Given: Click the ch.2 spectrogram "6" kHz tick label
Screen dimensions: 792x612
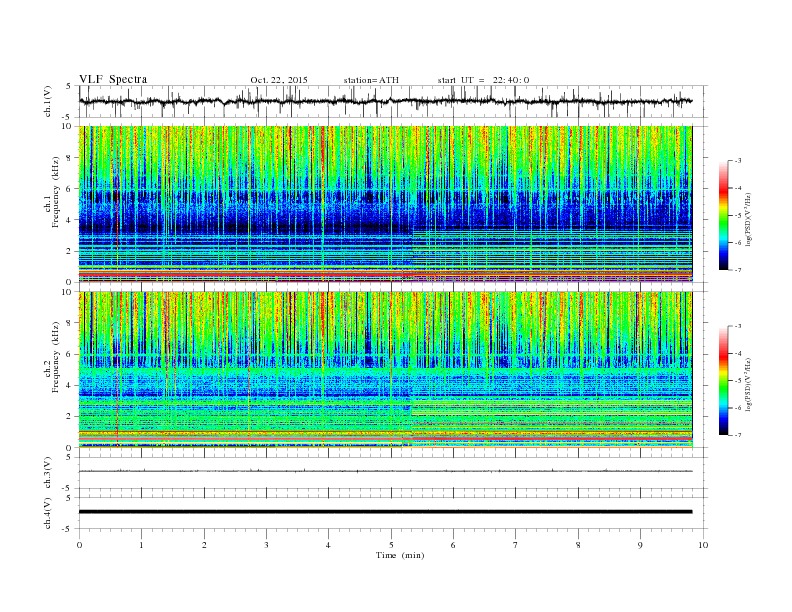Looking at the screenshot, I should click(70, 354).
